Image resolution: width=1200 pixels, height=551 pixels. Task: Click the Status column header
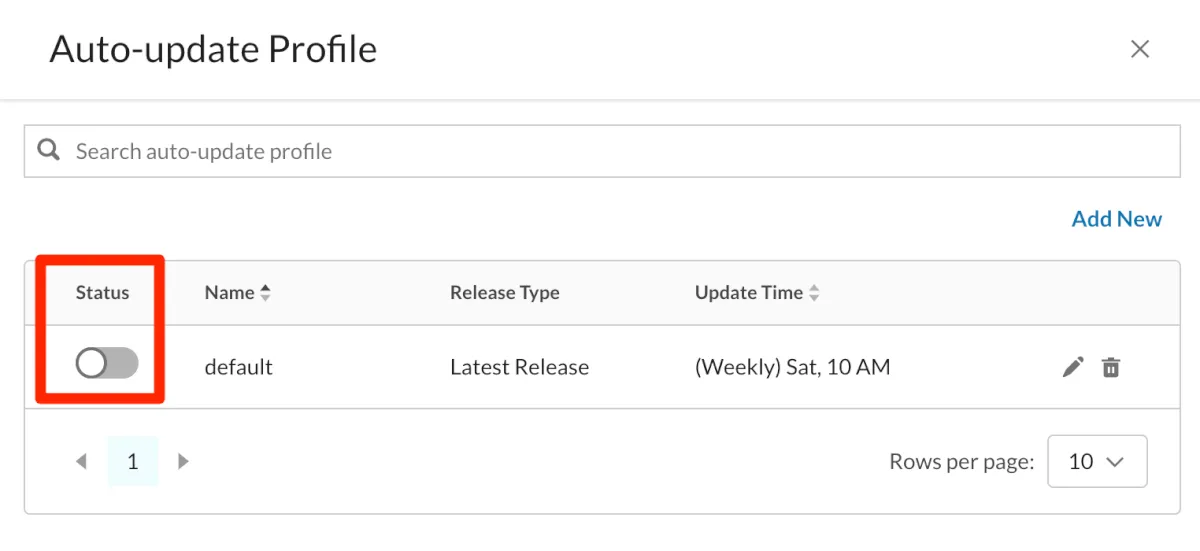(102, 293)
